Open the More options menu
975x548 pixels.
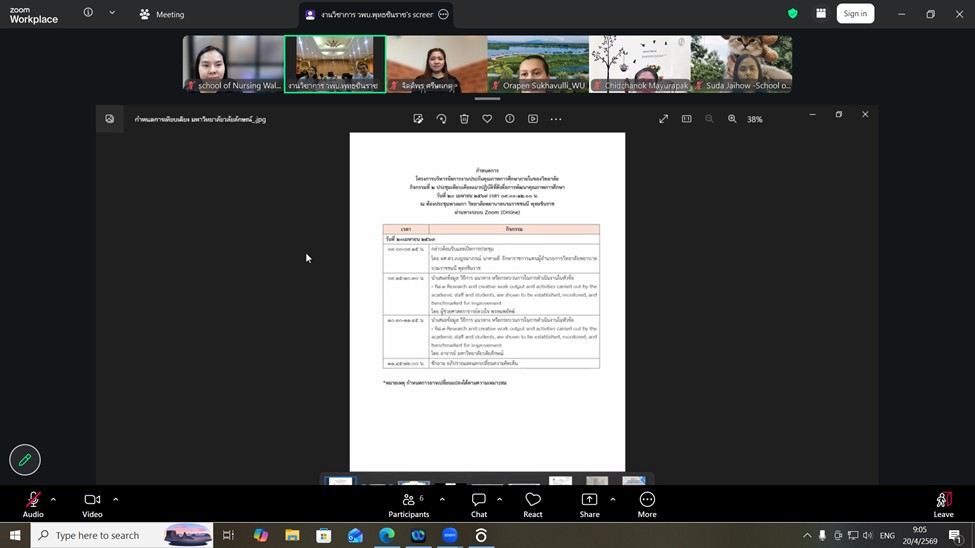tap(647, 501)
